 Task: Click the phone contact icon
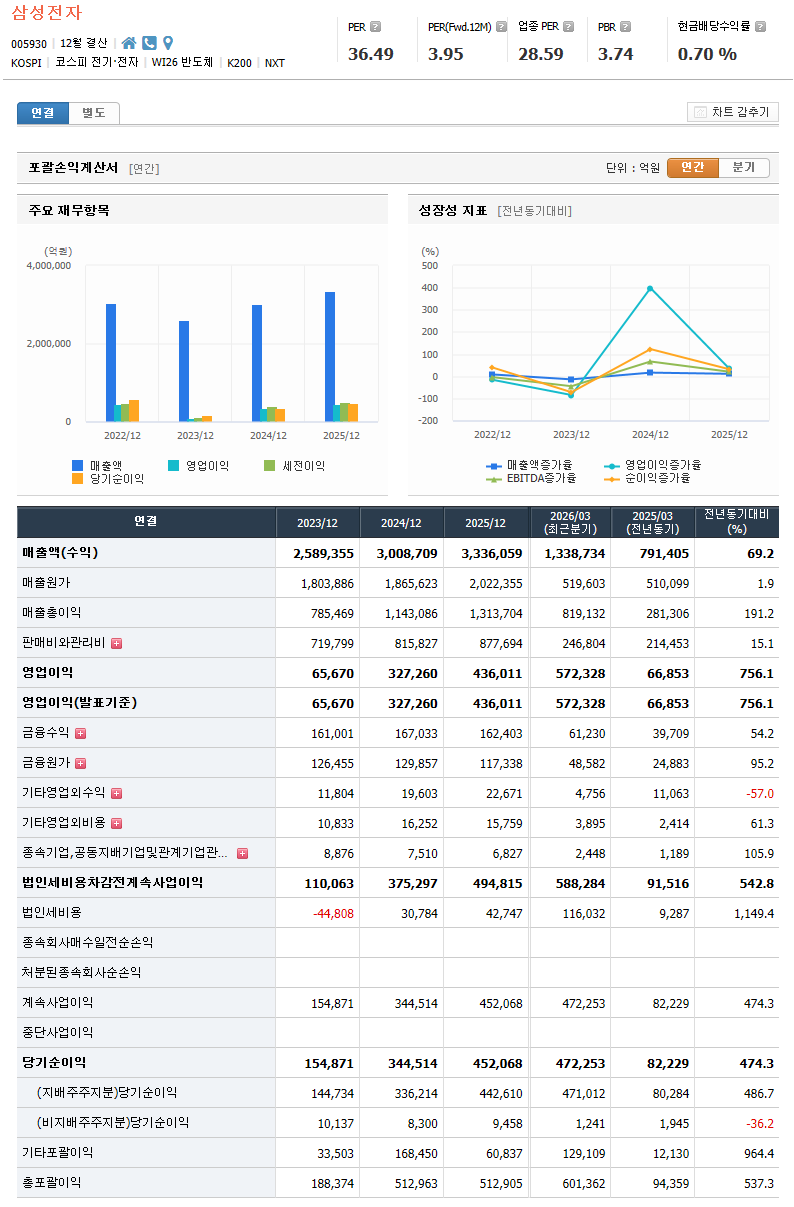click(149, 43)
